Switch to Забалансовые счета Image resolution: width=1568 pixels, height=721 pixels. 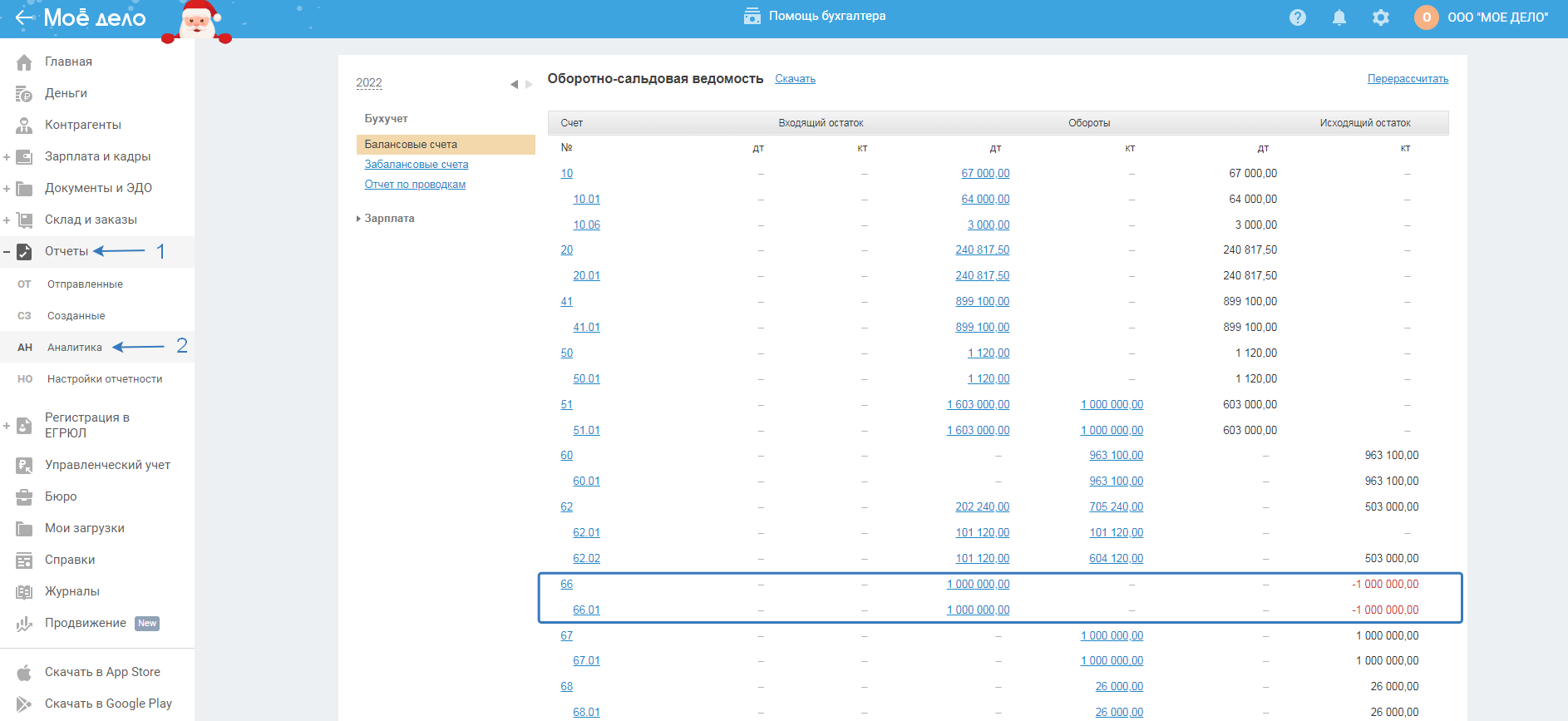tap(416, 165)
